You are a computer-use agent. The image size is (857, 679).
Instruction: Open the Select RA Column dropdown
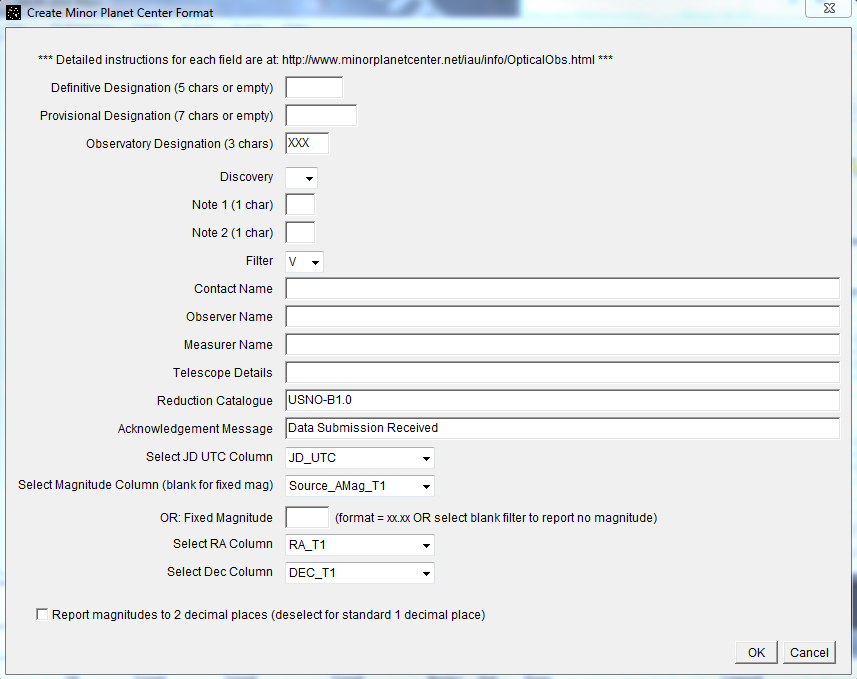[360, 545]
